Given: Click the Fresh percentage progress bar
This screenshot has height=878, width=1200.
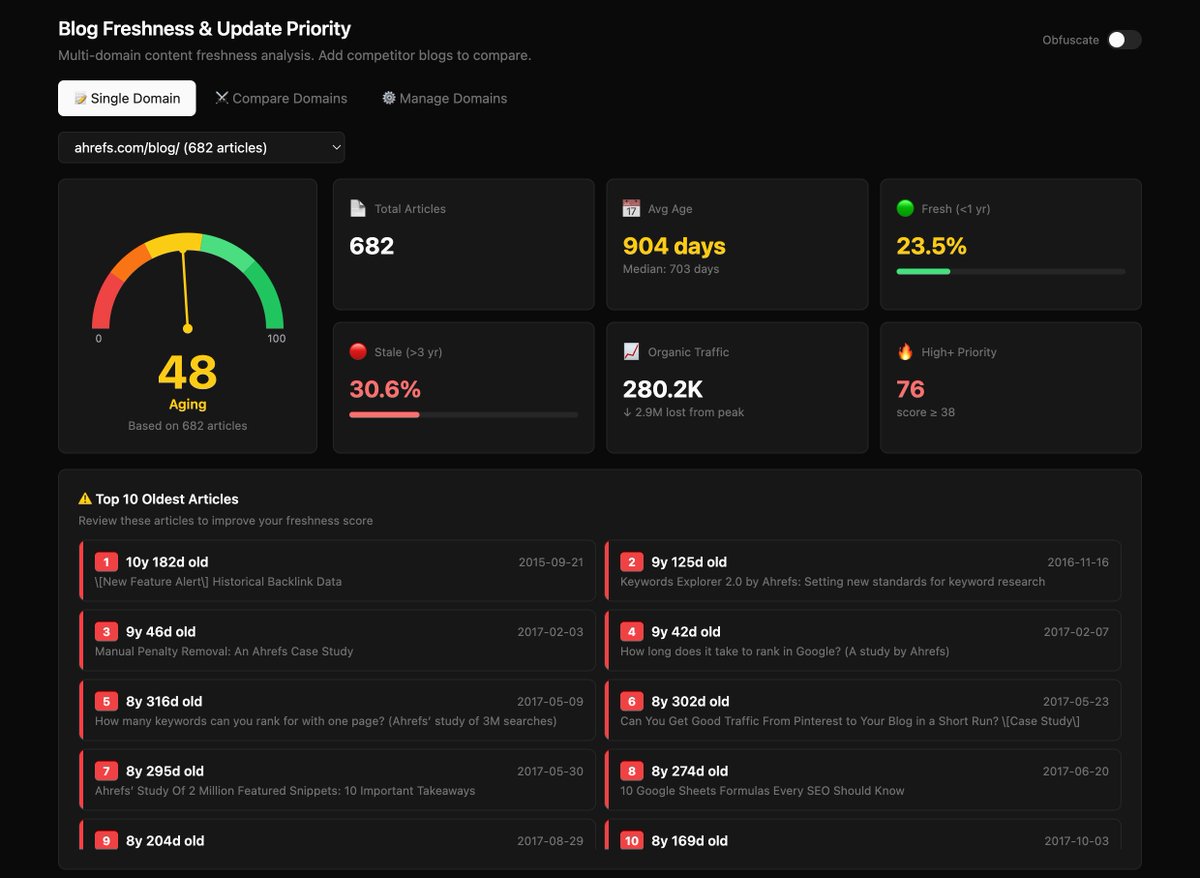Looking at the screenshot, I should [x=1011, y=271].
